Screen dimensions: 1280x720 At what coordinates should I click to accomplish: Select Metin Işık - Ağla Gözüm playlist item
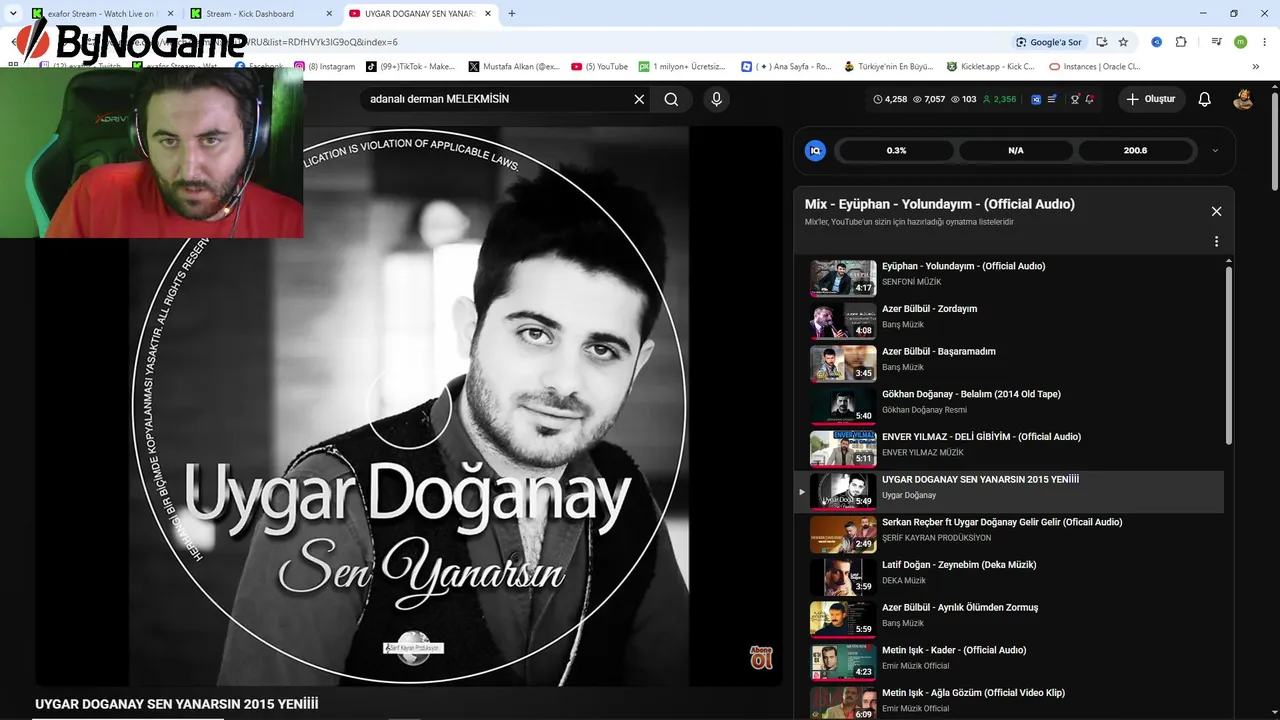1010,703
